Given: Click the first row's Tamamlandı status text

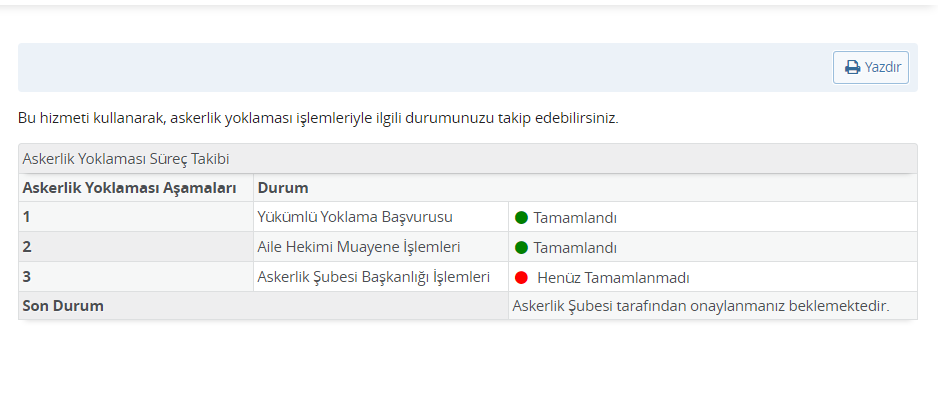Looking at the screenshot, I should [x=575, y=218].
